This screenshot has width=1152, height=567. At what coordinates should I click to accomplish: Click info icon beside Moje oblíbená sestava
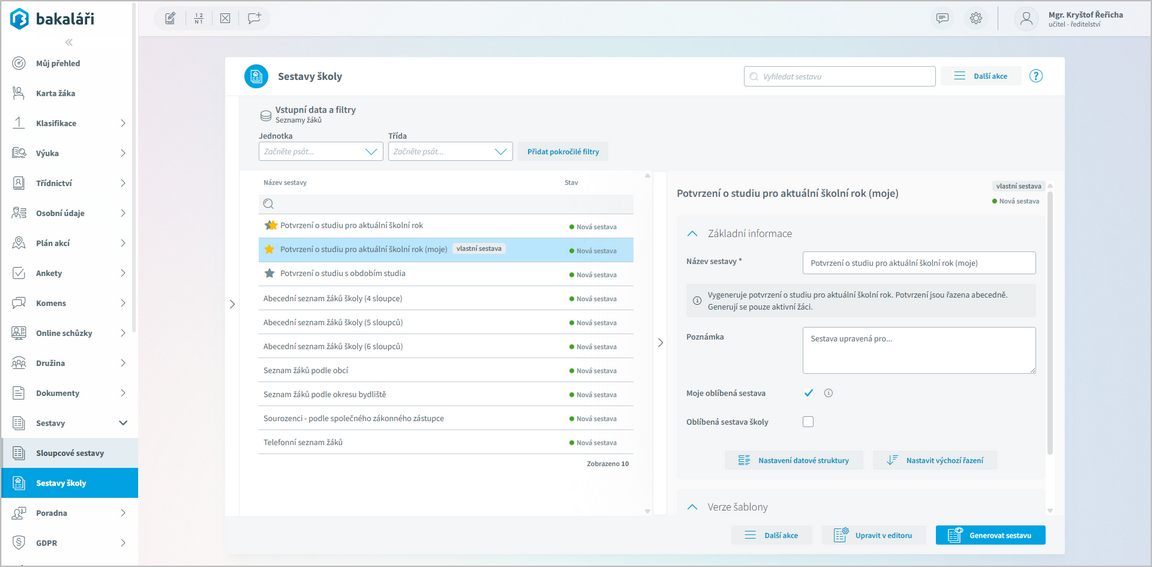[828, 393]
